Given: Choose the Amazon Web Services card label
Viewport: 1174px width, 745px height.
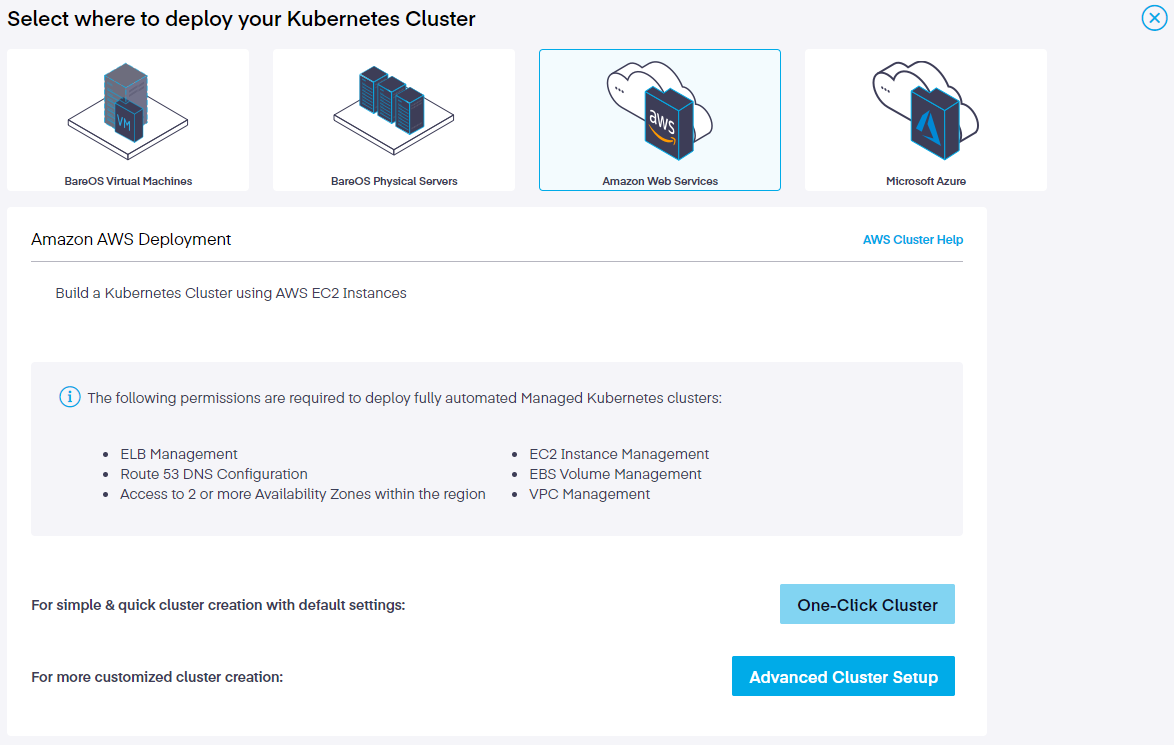Looking at the screenshot, I should coord(660,181).
